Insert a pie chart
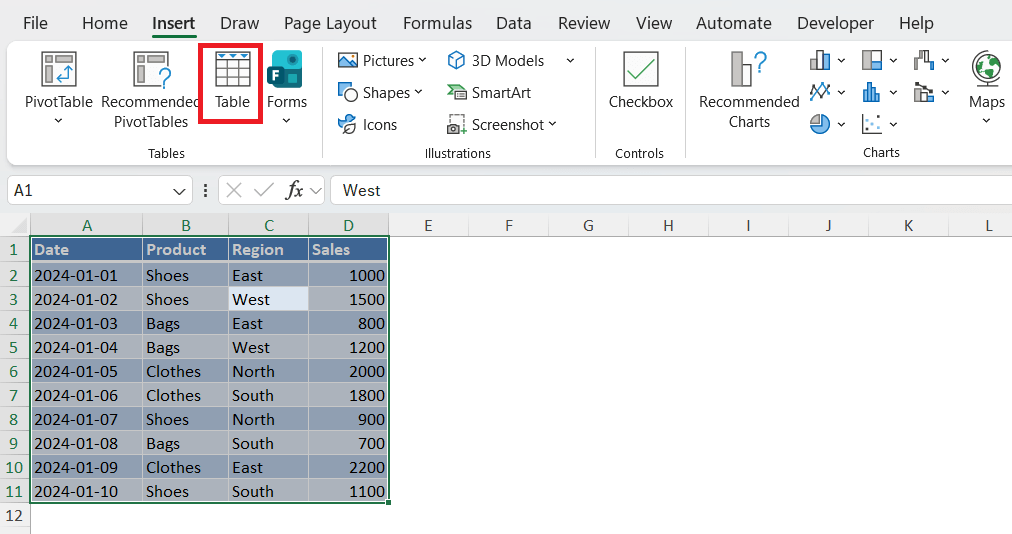The height and width of the screenshot is (534, 1012). pos(820,124)
